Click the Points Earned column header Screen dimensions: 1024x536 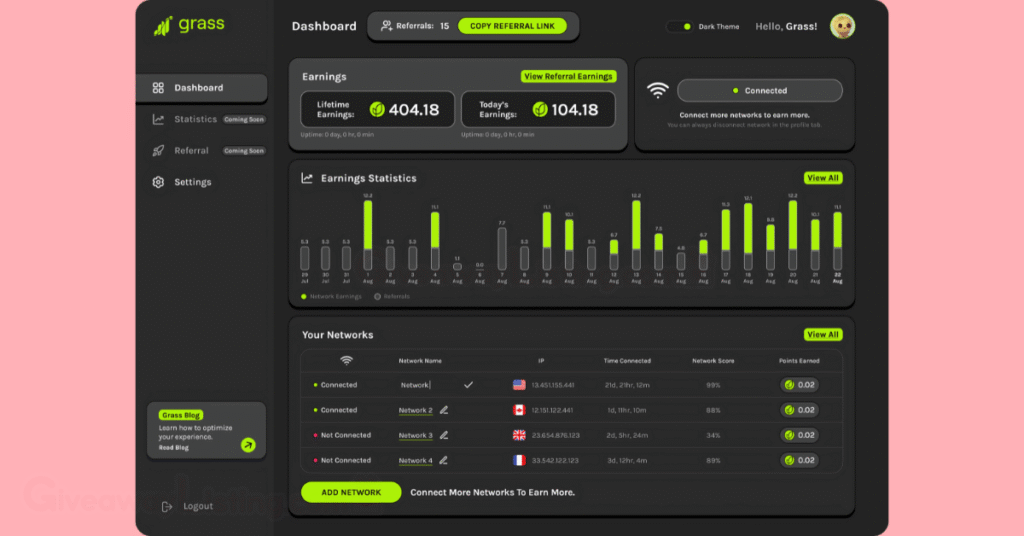799,361
